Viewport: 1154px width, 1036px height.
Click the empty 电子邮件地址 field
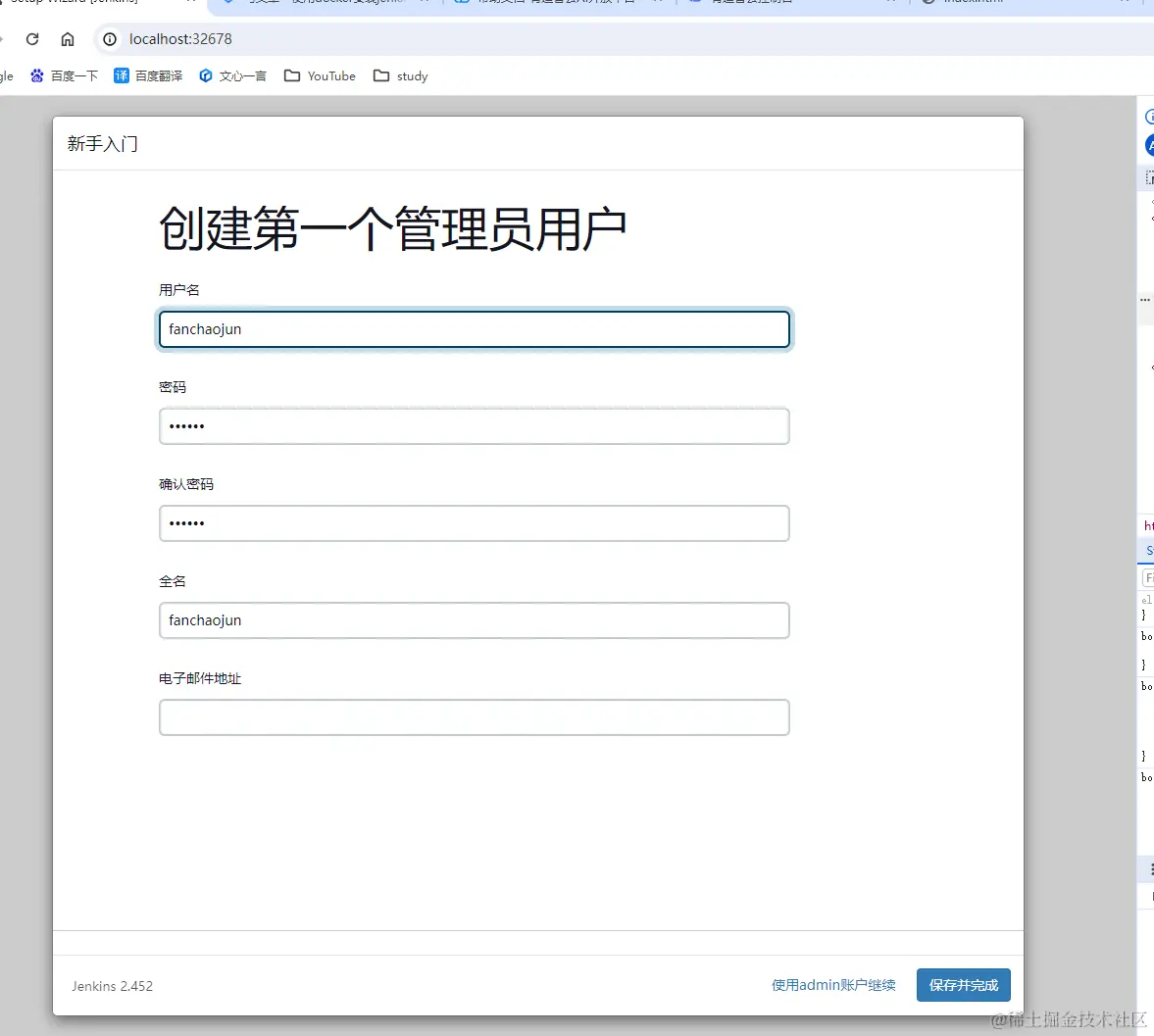coord(474,717)
